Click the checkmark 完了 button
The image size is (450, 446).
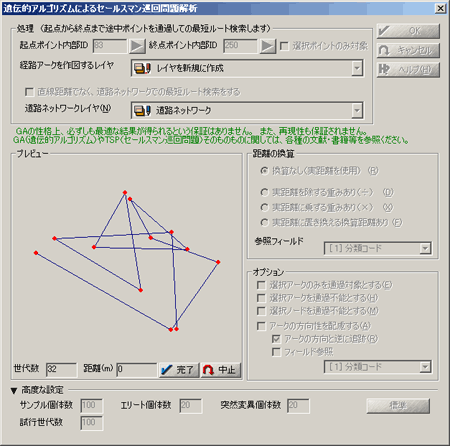click(179, 370)
